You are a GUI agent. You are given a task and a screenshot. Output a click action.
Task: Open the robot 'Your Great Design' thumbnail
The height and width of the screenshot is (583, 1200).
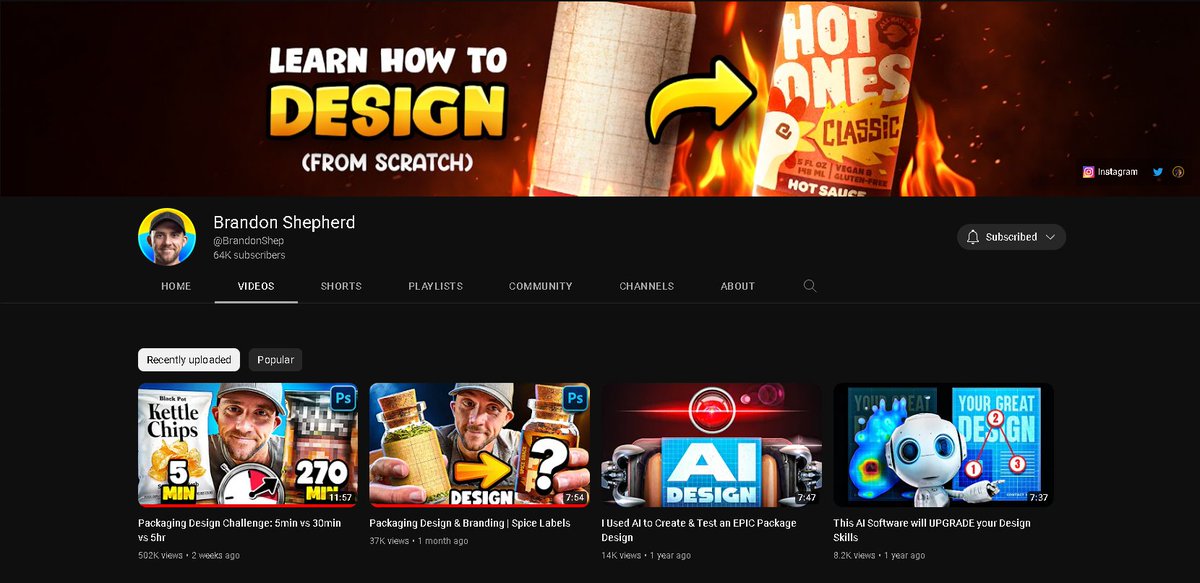(943, 445)
